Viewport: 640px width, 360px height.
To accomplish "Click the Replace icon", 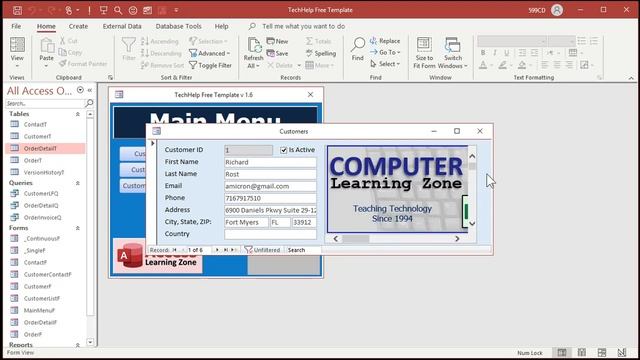I will point(373,41).
